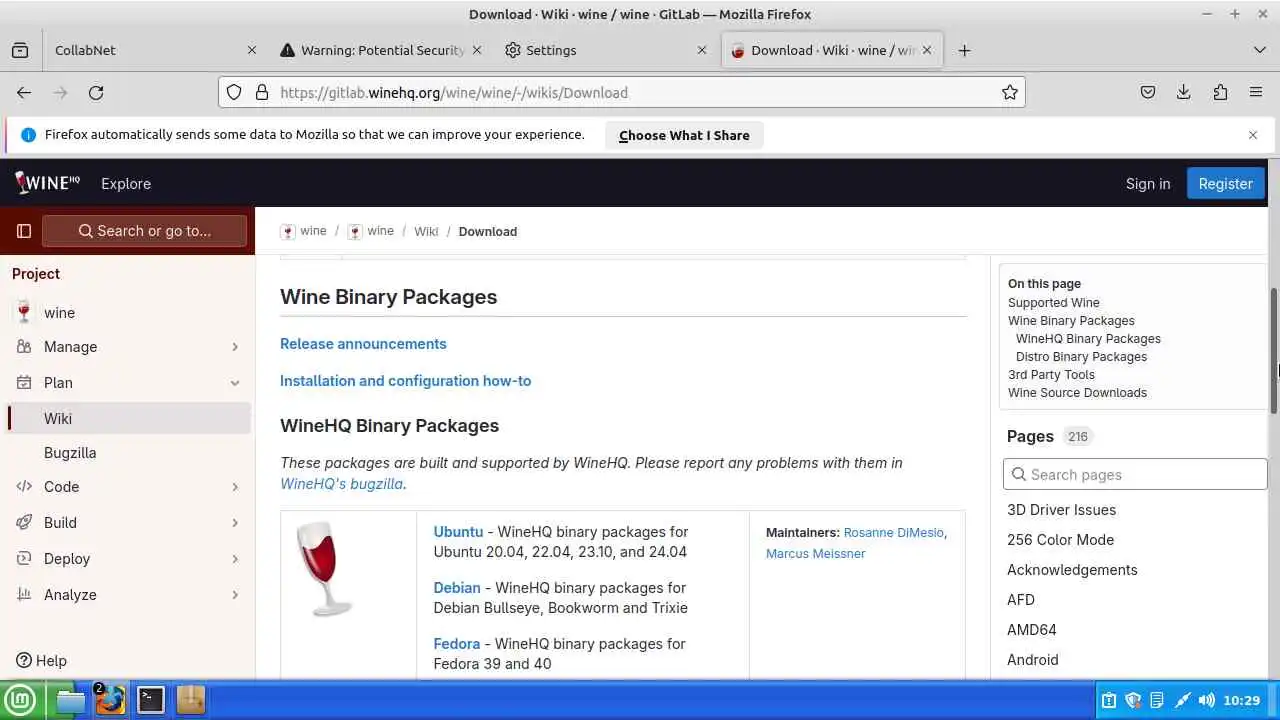Image resolution: width=1280 pixels, height=720 pixels.
Task: Click the Firefox View icon
Action: (x=20, y=50)
